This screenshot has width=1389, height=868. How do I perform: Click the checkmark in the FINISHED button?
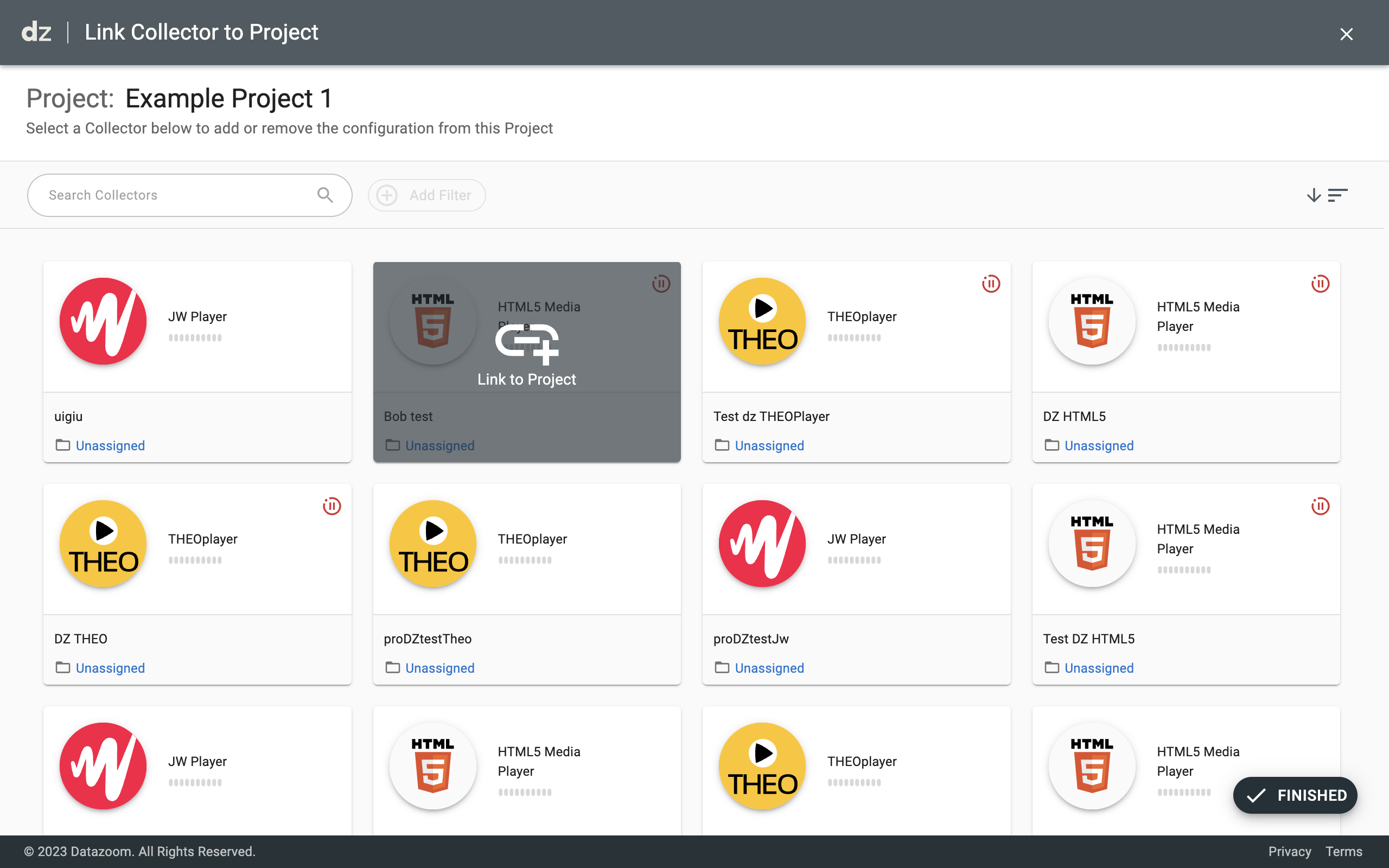(x=1256, y=795)
